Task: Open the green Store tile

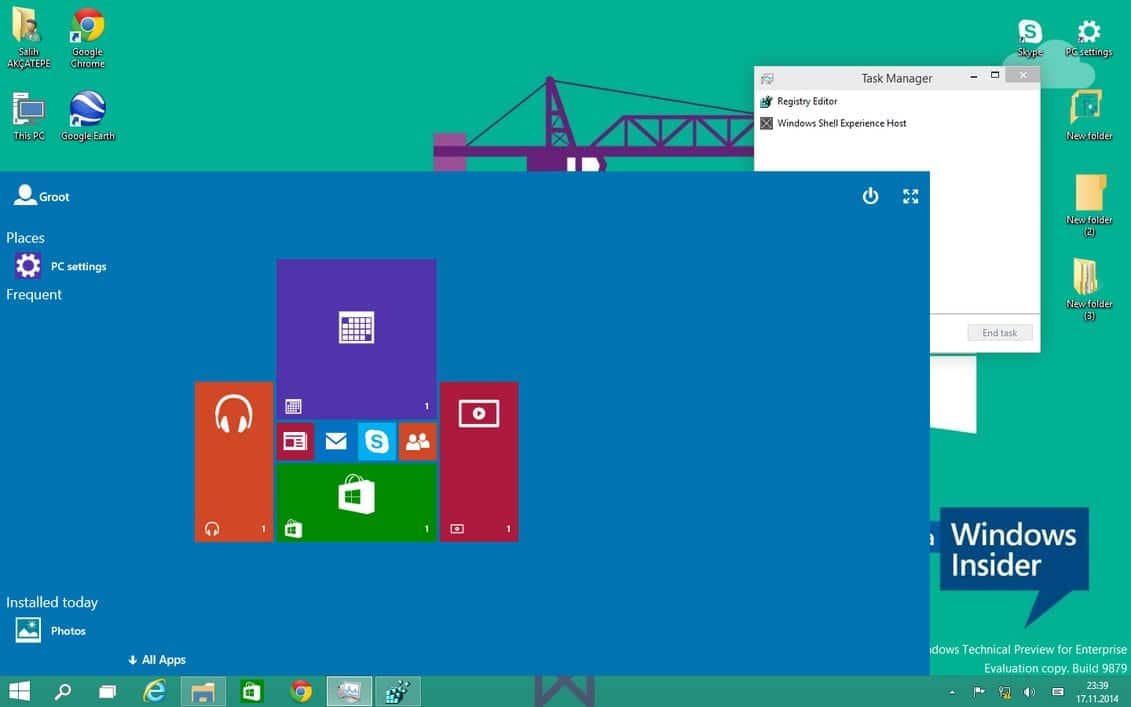Action: 356,503
